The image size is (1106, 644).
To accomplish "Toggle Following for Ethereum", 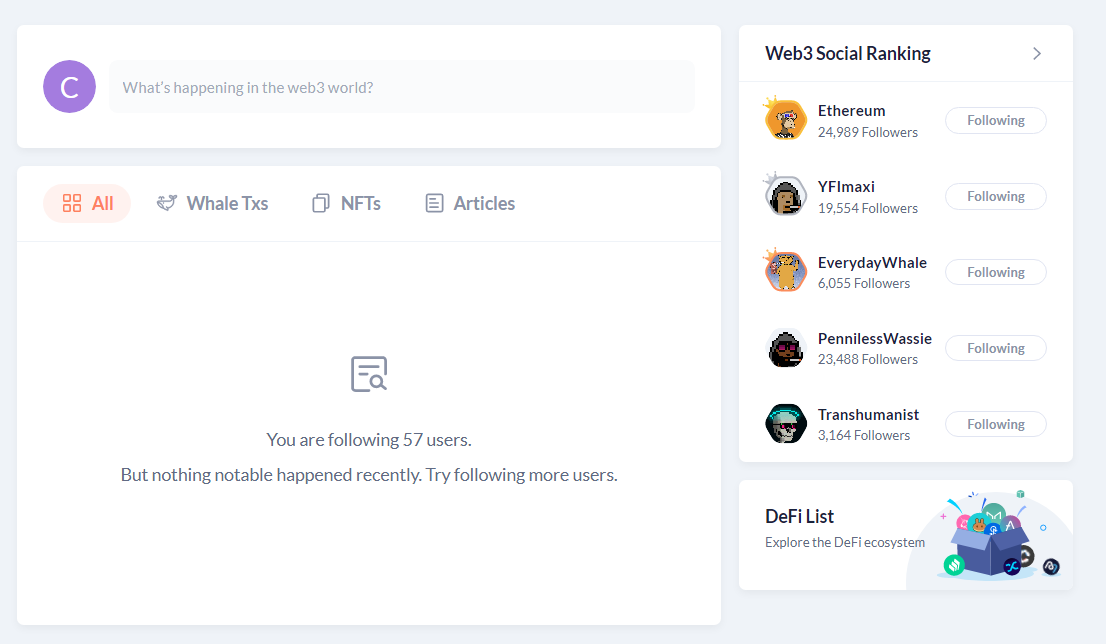I will (x=995, y=121).
